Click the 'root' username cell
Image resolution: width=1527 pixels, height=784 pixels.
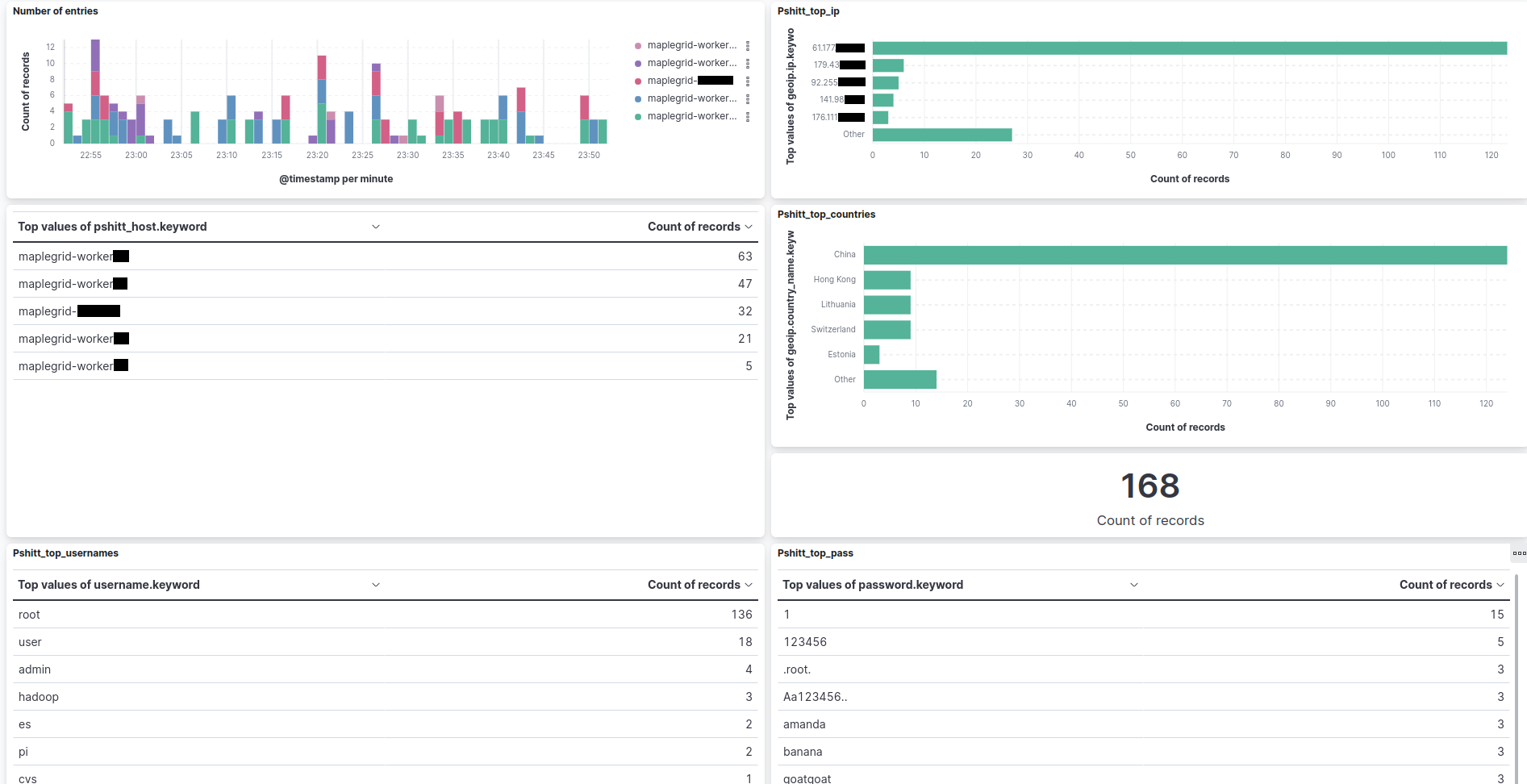point(30,615)
